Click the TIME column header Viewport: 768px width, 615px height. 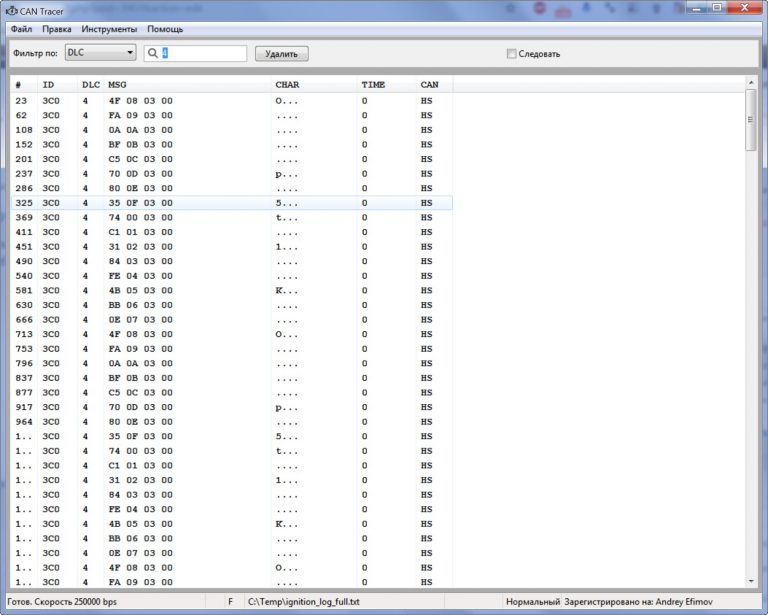pyautogui.click(x=372, y=85)
